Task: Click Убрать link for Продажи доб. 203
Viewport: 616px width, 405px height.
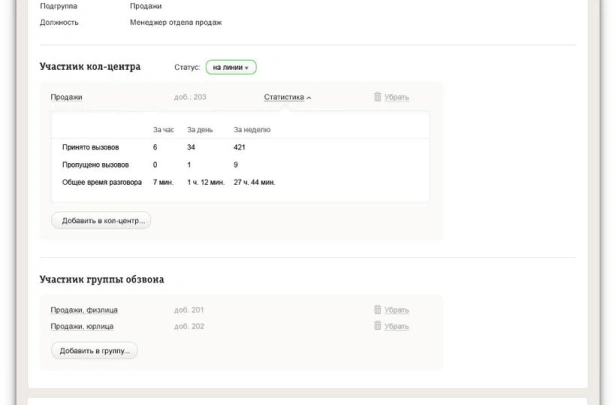Action: click(396, 97)
